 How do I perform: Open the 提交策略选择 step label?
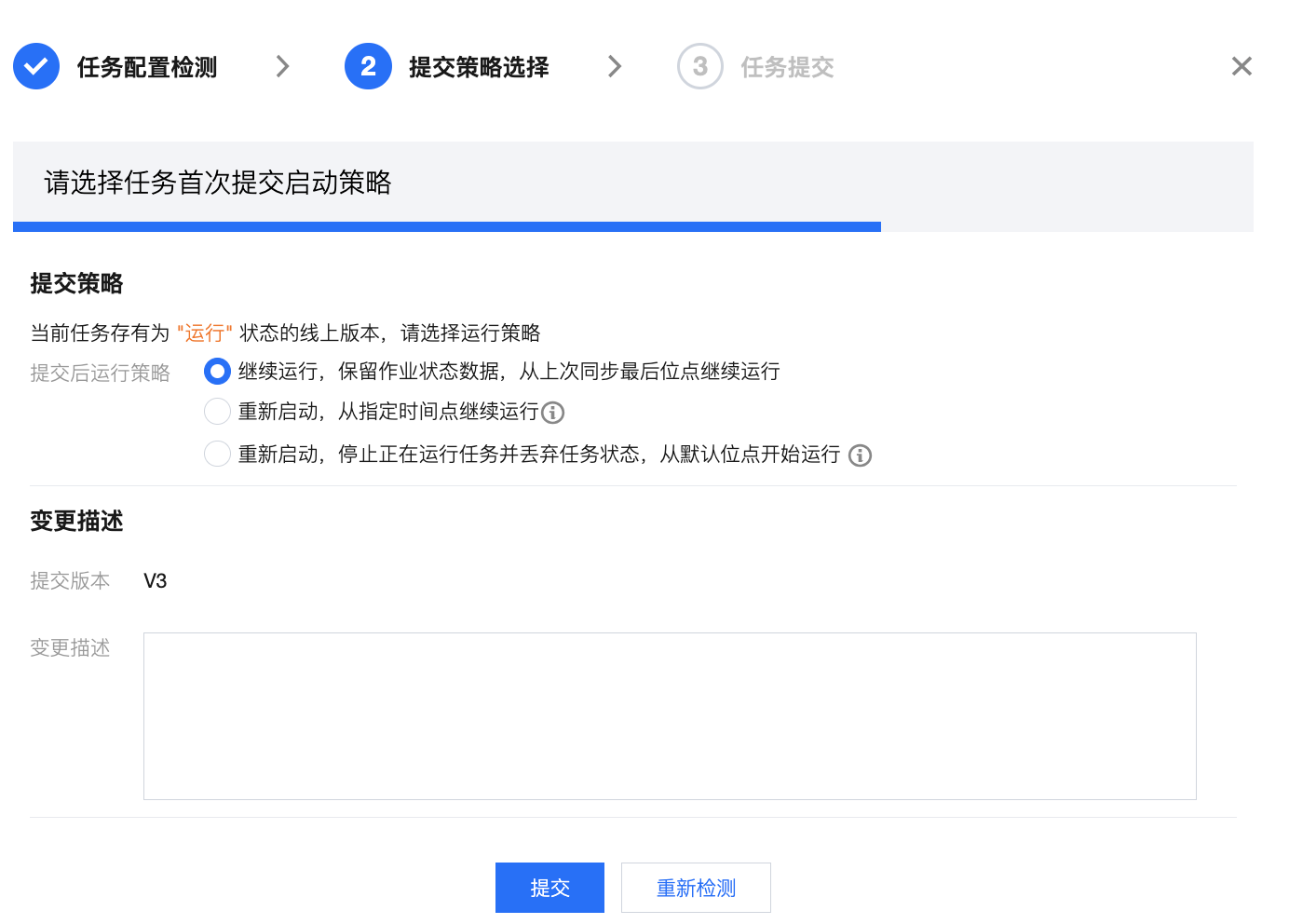(x=479, y=67)
